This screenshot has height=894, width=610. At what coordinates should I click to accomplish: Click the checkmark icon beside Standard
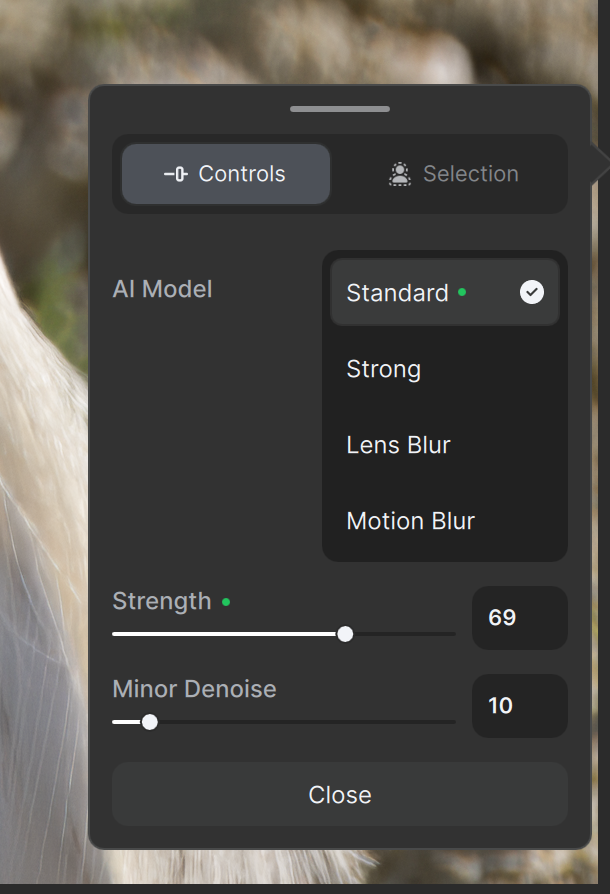[x=531, y=292]
